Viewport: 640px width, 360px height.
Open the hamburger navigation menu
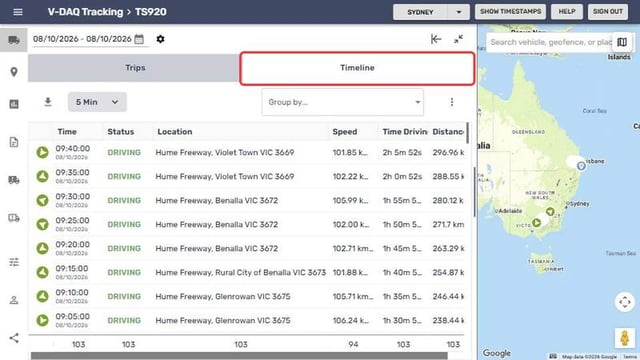tap(18, 12)
